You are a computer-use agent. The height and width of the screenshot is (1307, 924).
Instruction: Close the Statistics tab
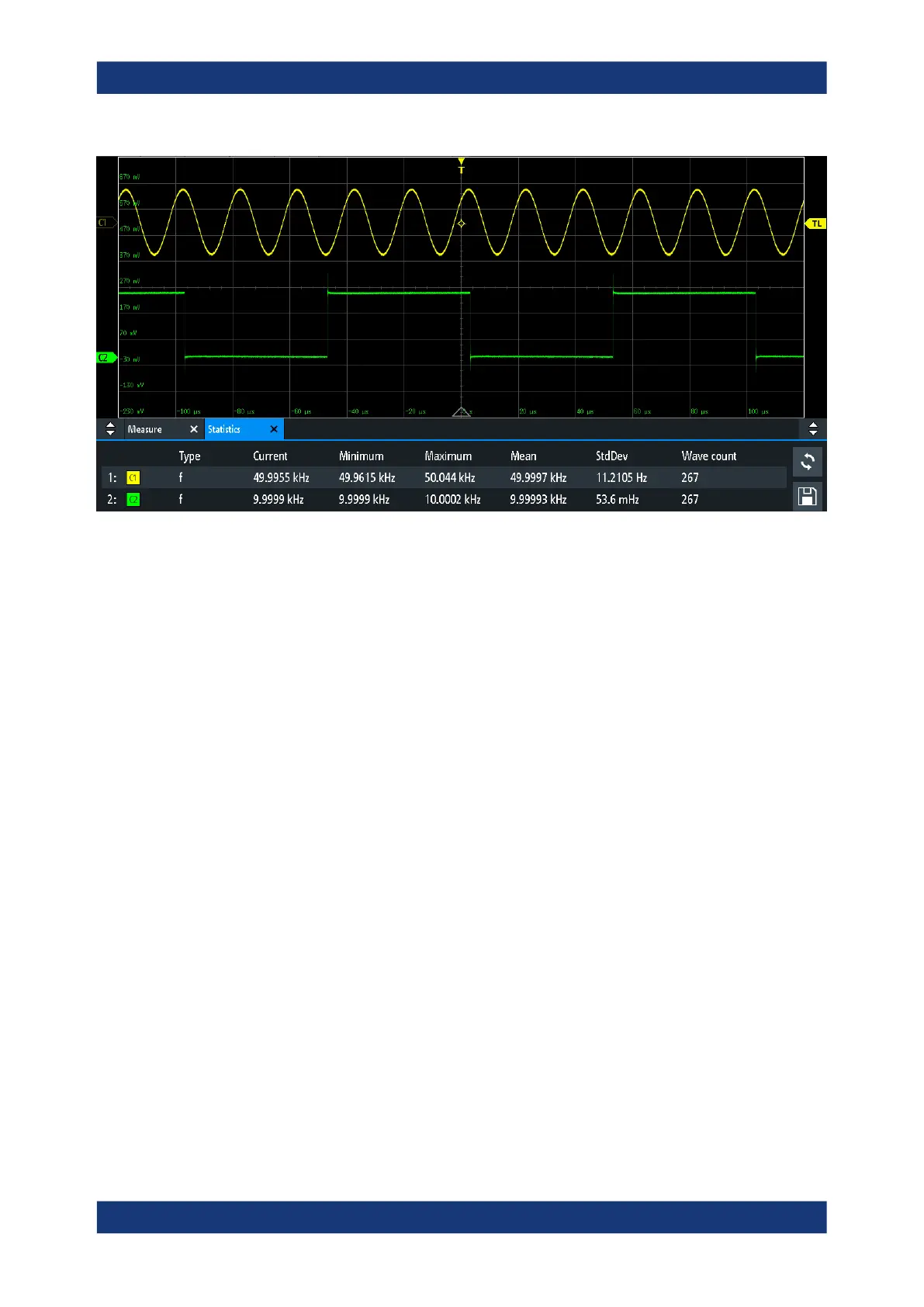point(274,429)
